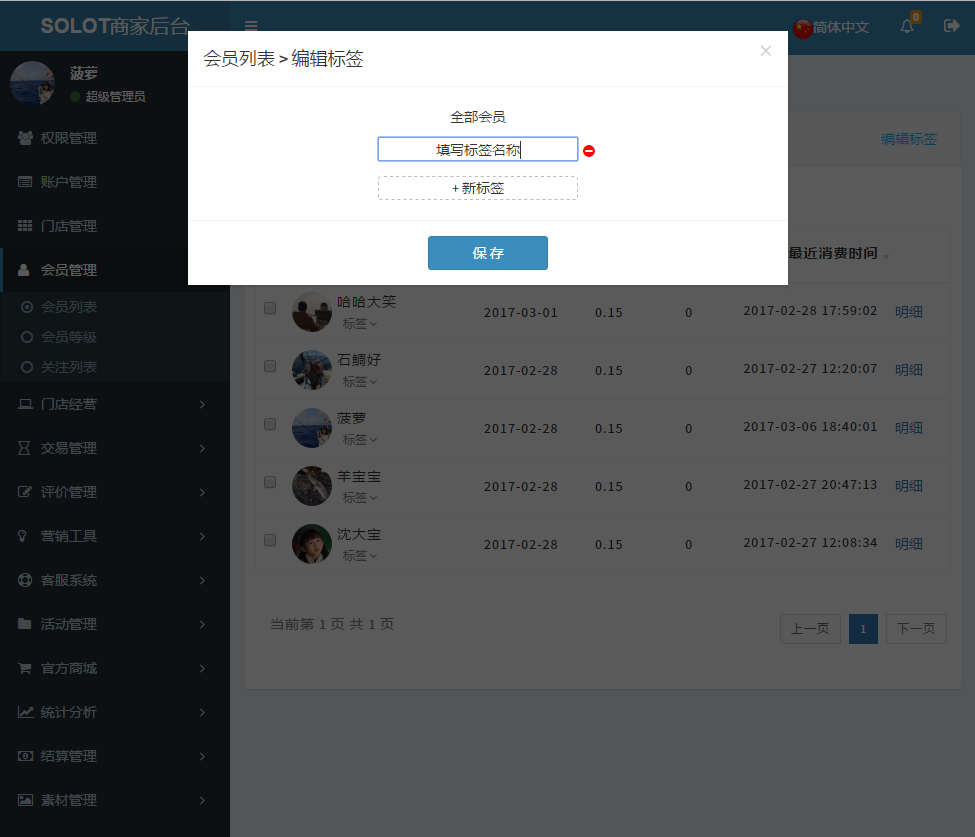Open notifications bell icon
Image resolution: width=975 pixels, height=837 pixels.
coord(907,26)
